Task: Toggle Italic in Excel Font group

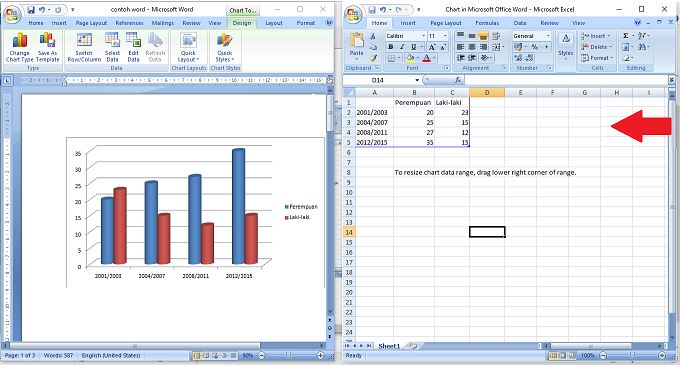Action: tap(402, 47)
